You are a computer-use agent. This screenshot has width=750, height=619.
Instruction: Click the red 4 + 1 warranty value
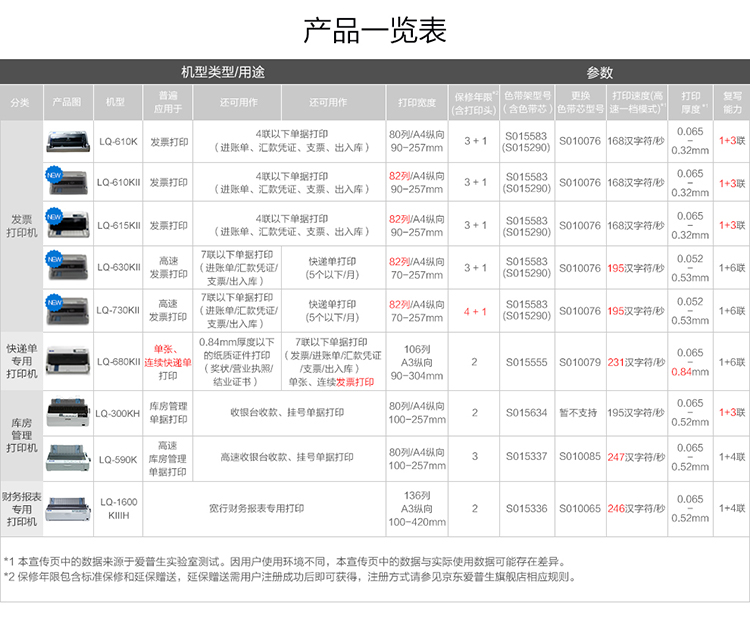click(474, 310)
